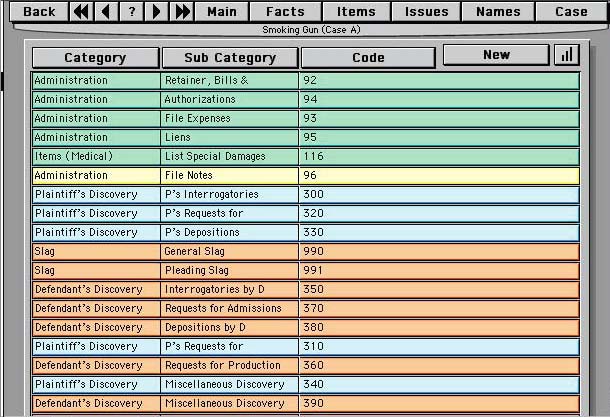Screen dimensions: 610x417
Task: Click the Back button
Action: [x=39, y=12]
